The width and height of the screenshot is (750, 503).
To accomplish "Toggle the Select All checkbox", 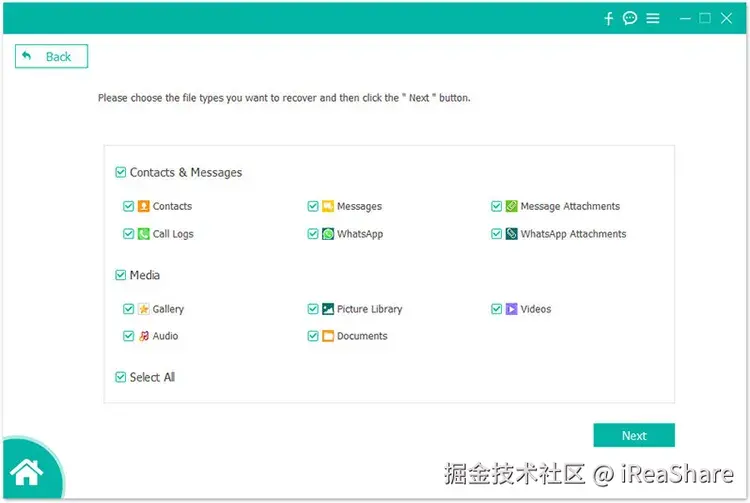I will [x=121, y=377].
